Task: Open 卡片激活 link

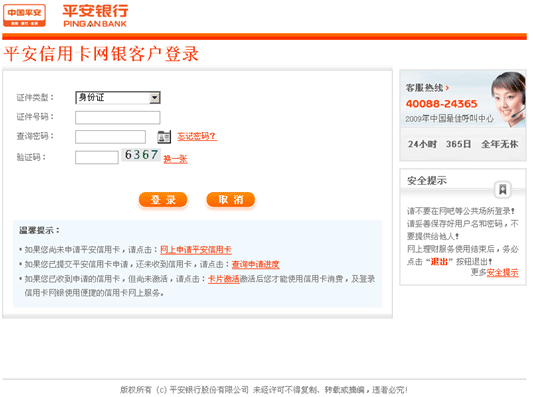Action: (x=224, y=279)
